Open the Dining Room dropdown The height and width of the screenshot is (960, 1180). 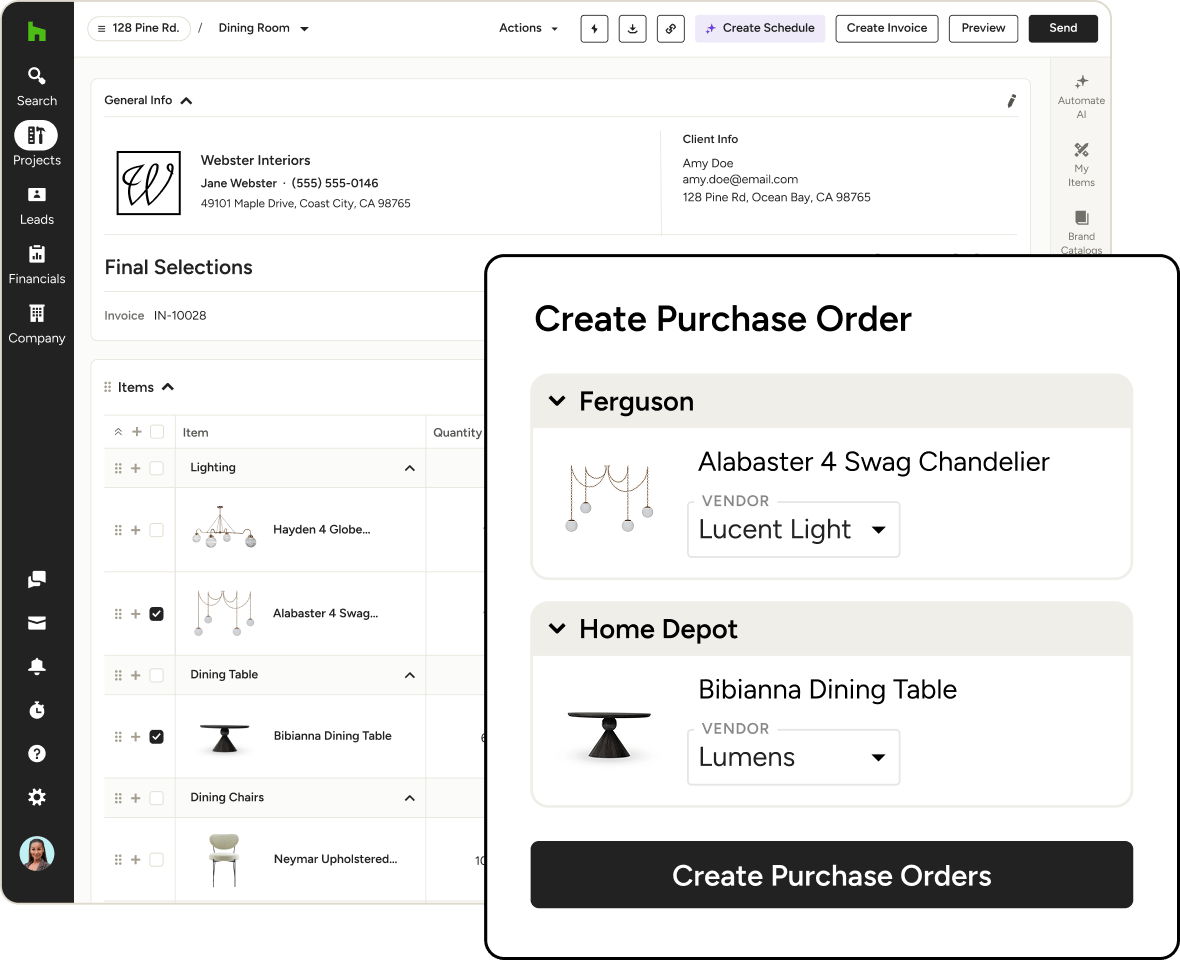tap(263, 29)
